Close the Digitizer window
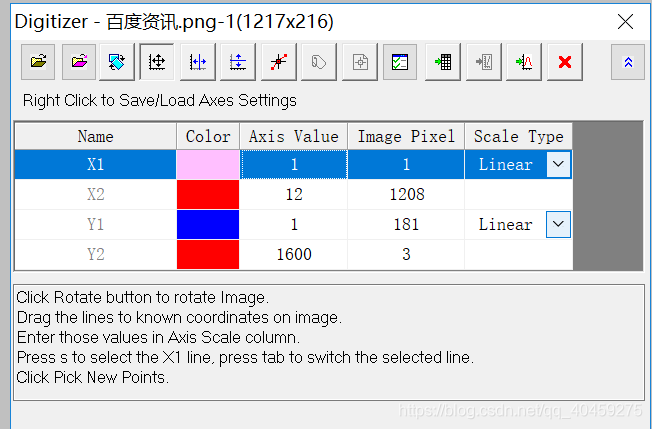 click(625, 22)
